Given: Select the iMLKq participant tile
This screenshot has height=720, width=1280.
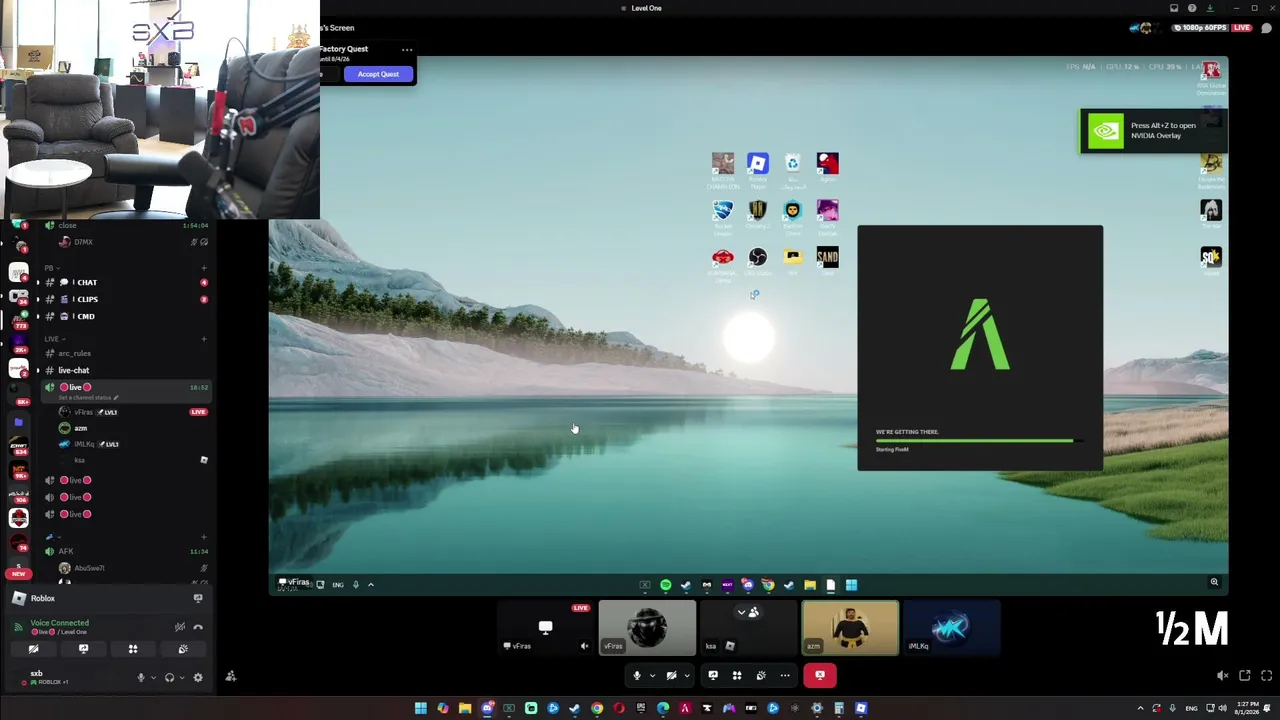Looking at the screenshot, I should [x=951, y=628].
